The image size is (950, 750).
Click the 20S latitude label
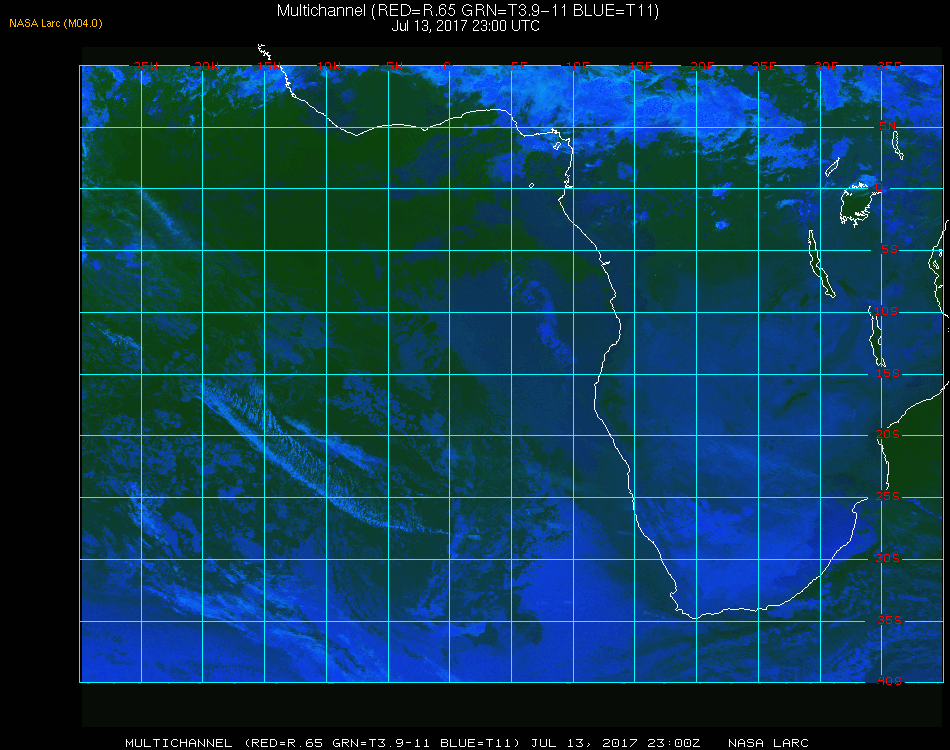pyautogui.click(x=888, y=434)
